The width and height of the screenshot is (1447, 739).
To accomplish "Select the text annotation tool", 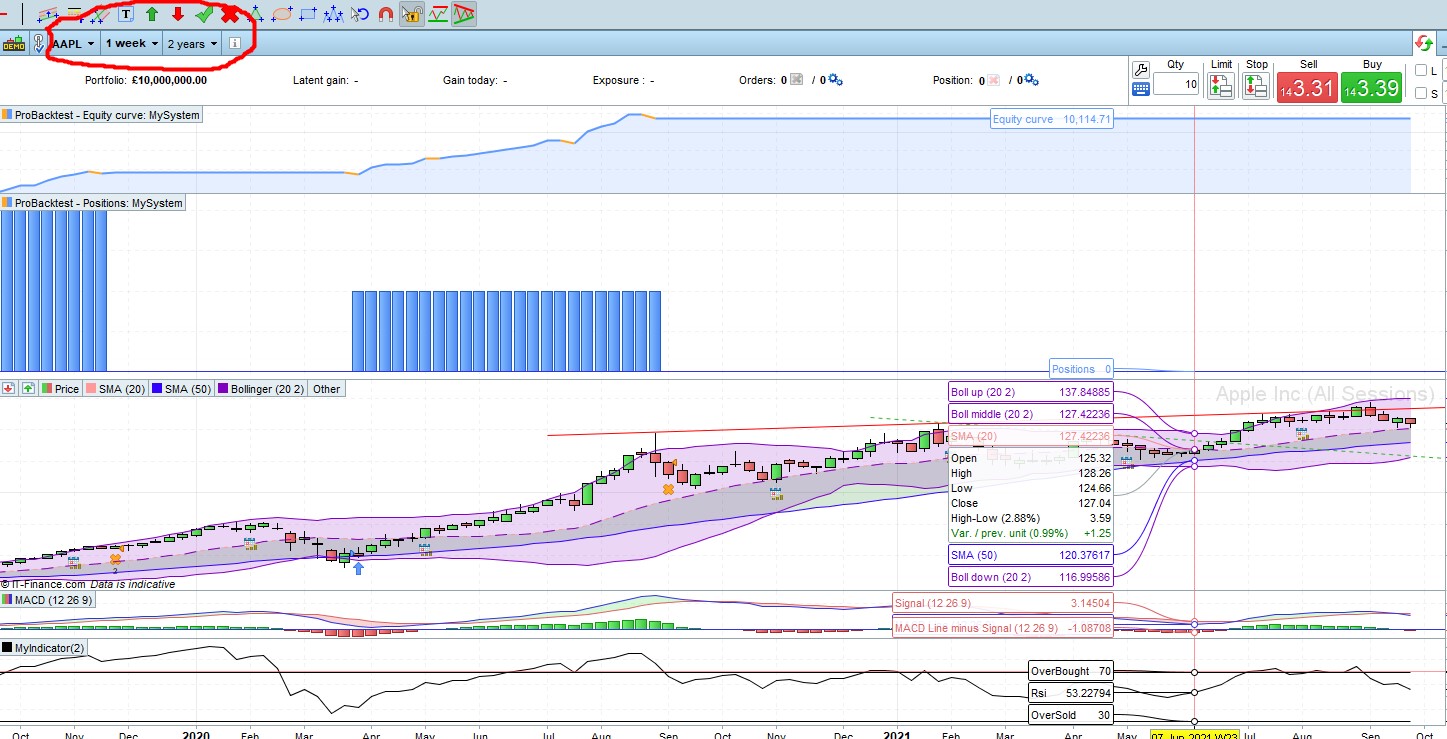I will (x=126, y=14).
